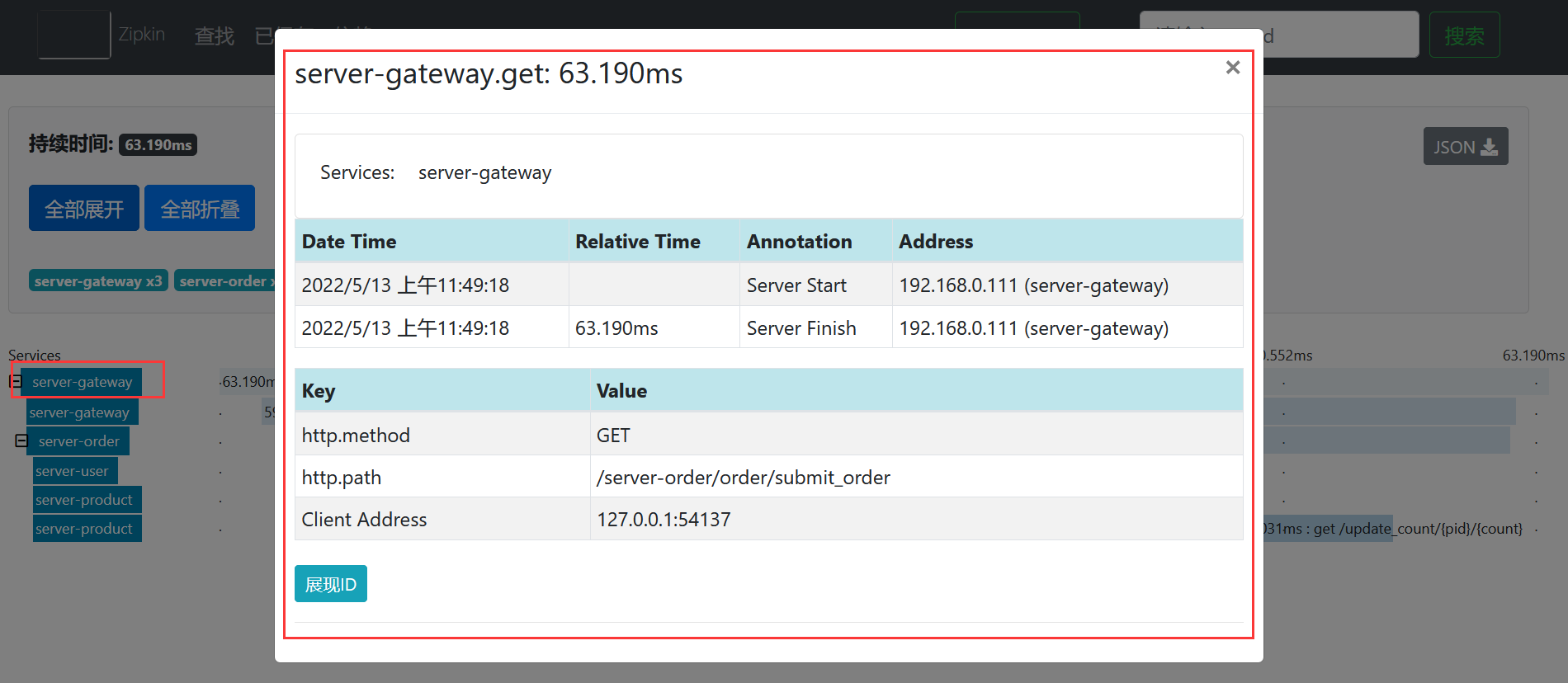The width and height of the screenshot is (1568, 683).
Task: Collapse the root server-gateway tree node
Action: (15, 381)
